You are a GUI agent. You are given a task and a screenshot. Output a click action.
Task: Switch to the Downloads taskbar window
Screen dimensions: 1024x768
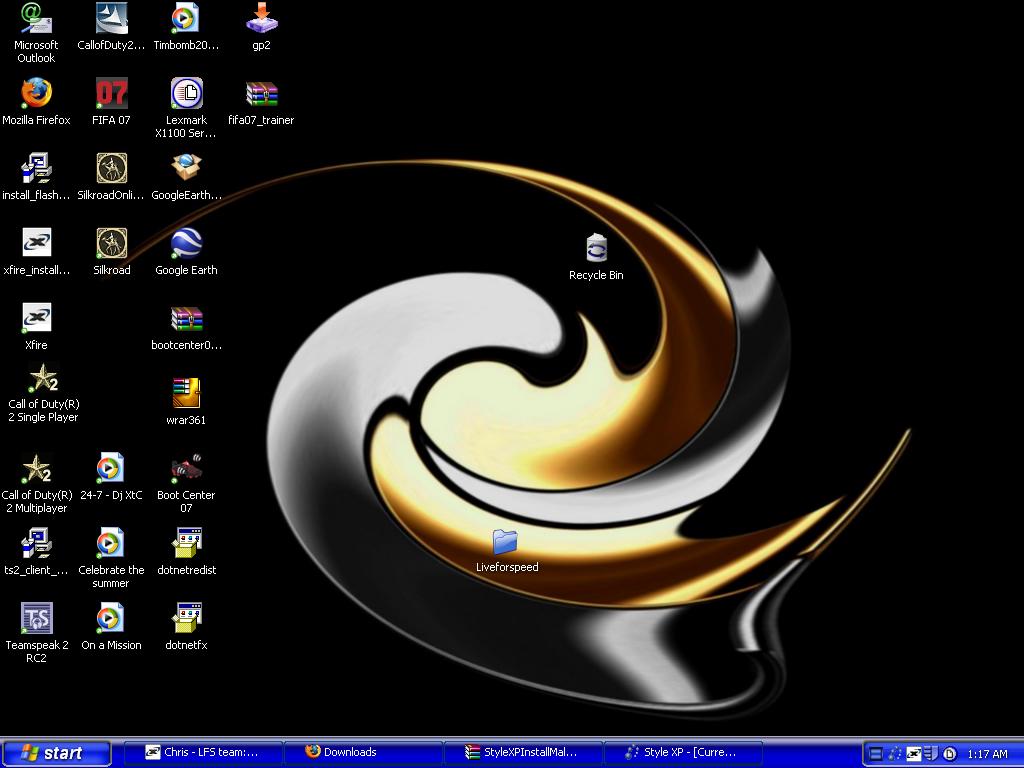[364, 752]
